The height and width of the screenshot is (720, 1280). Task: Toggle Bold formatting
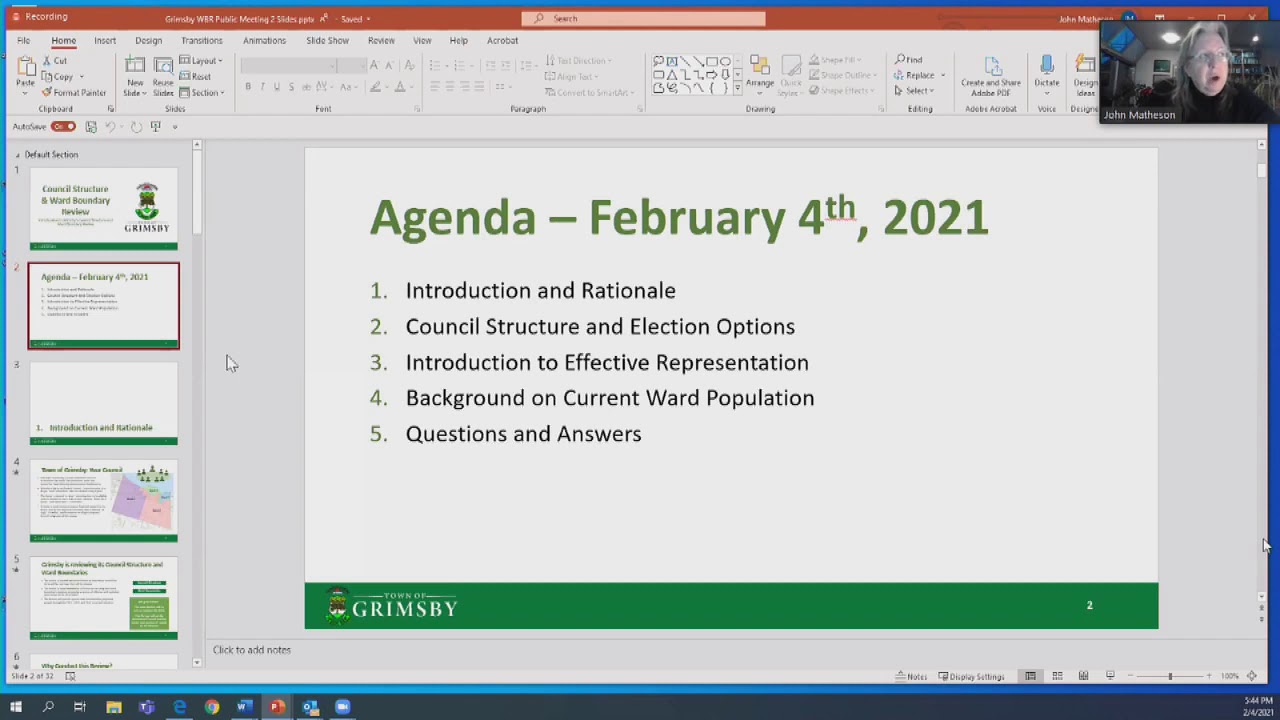point(248,87)
